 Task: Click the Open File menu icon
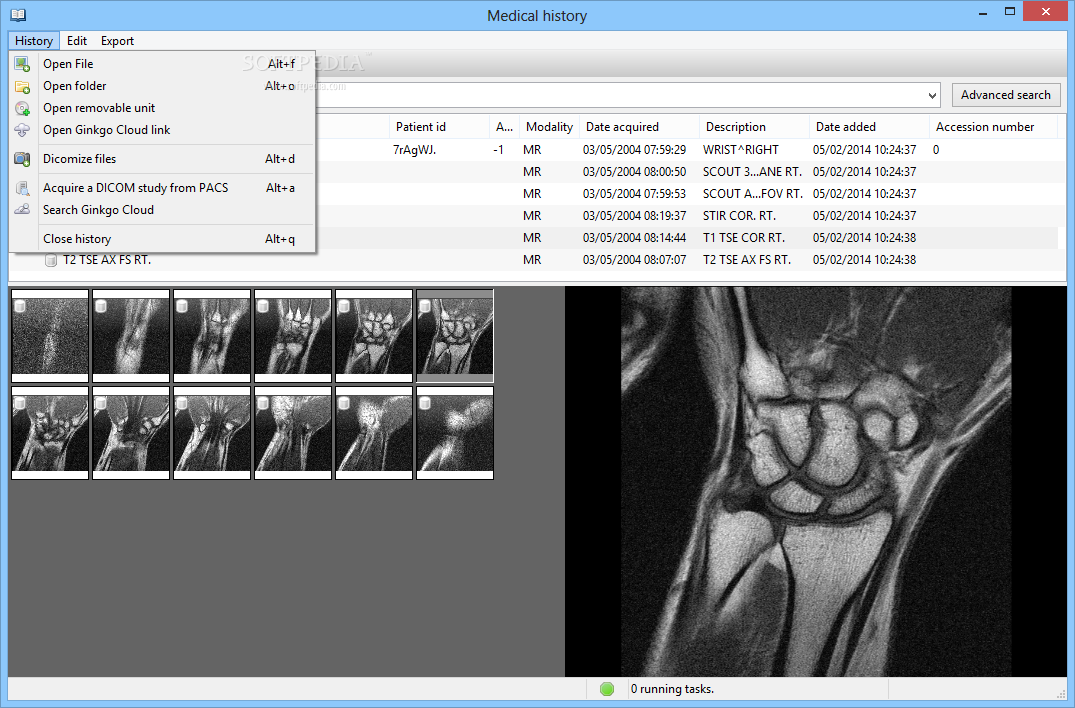click(x=22, y=64)
